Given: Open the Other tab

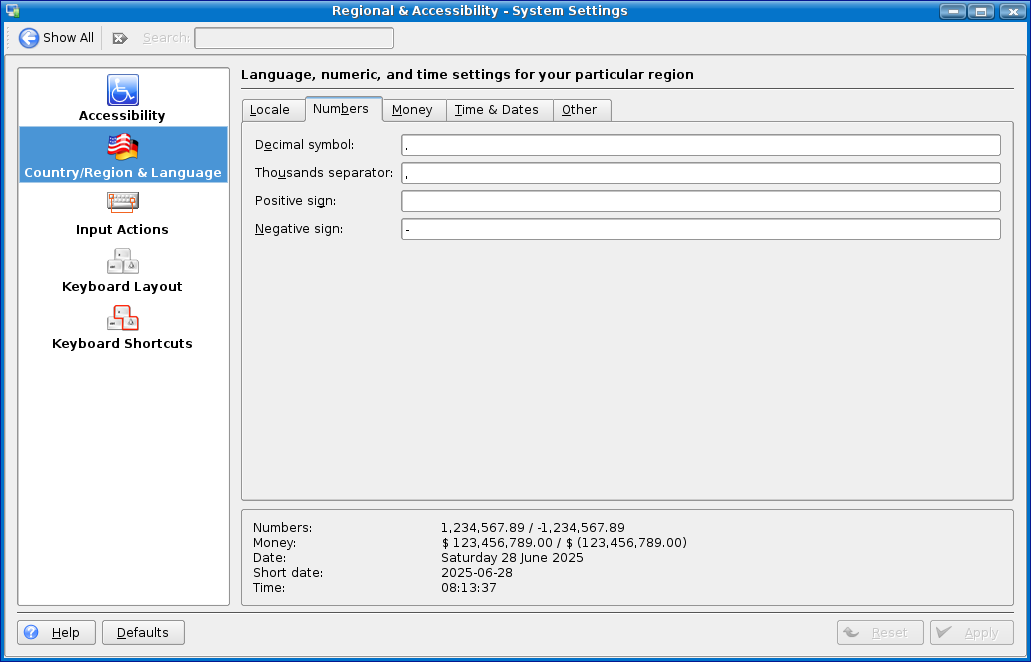Looking at the screenshot, I should pyautogui.click(x=580, y=110).
